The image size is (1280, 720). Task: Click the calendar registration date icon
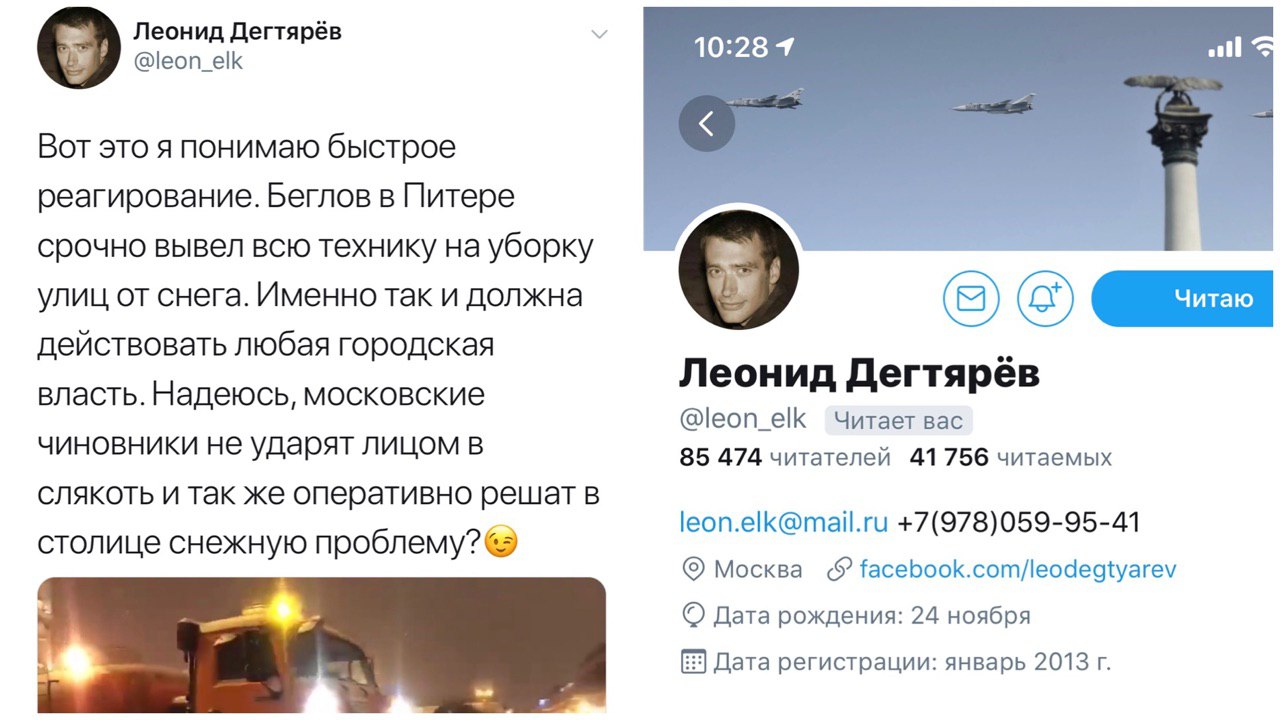click(692, 661)
